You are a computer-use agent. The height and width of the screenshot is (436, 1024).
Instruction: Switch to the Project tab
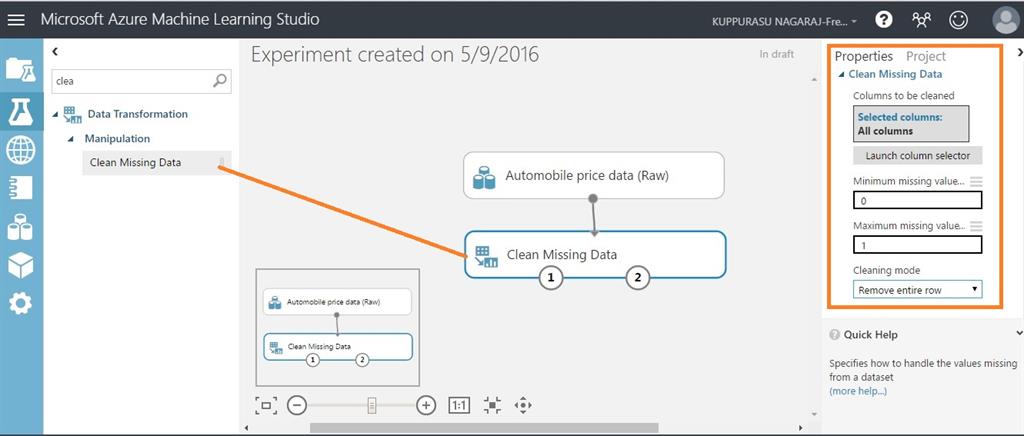click(925, 56)
